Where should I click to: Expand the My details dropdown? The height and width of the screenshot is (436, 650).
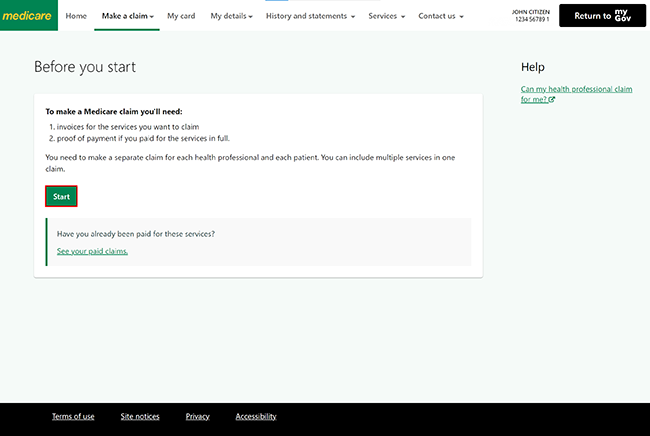click(x=231, y=16)
